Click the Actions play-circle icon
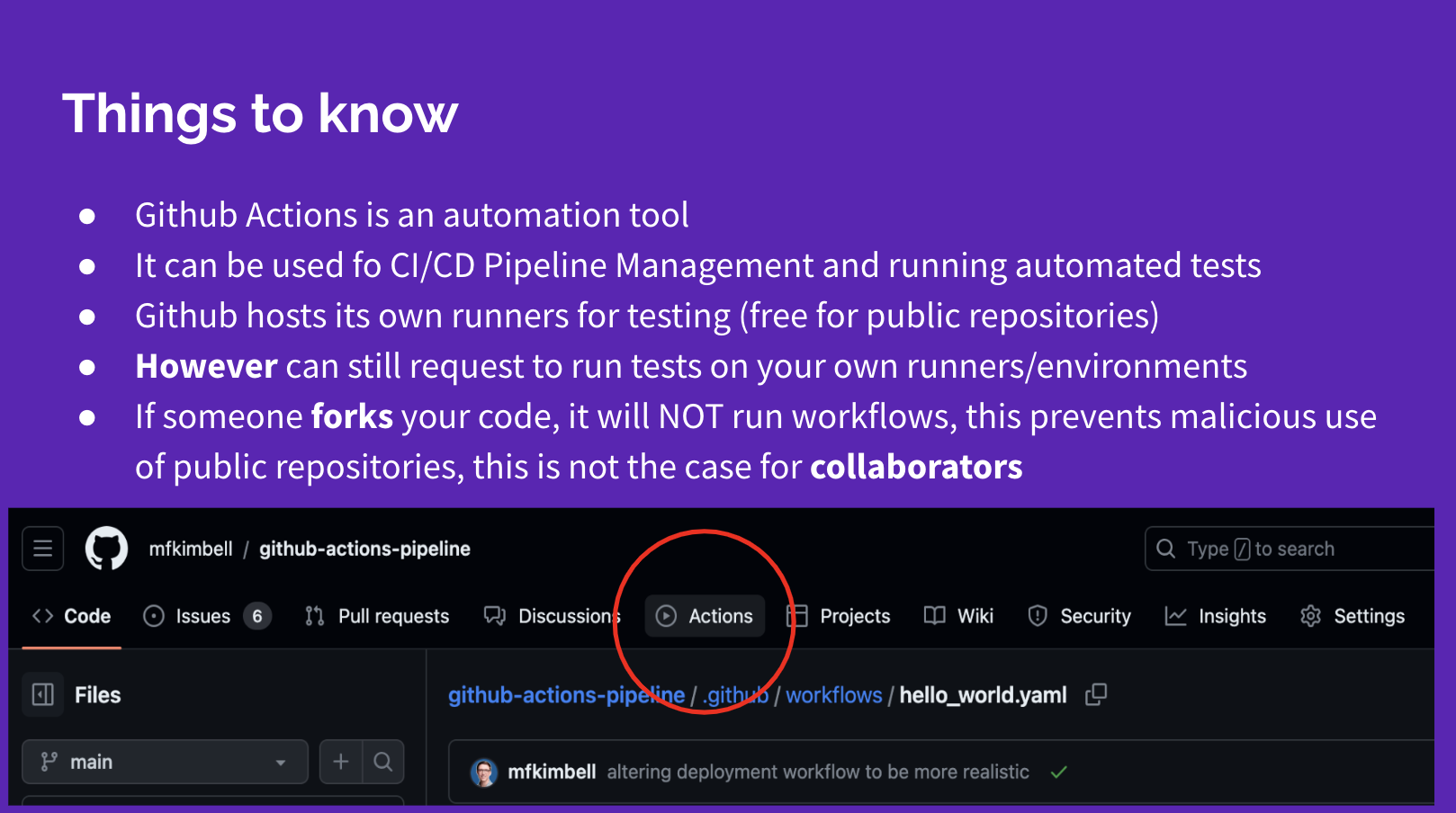Screen dimensions: 1456x813 pos(666,616)
